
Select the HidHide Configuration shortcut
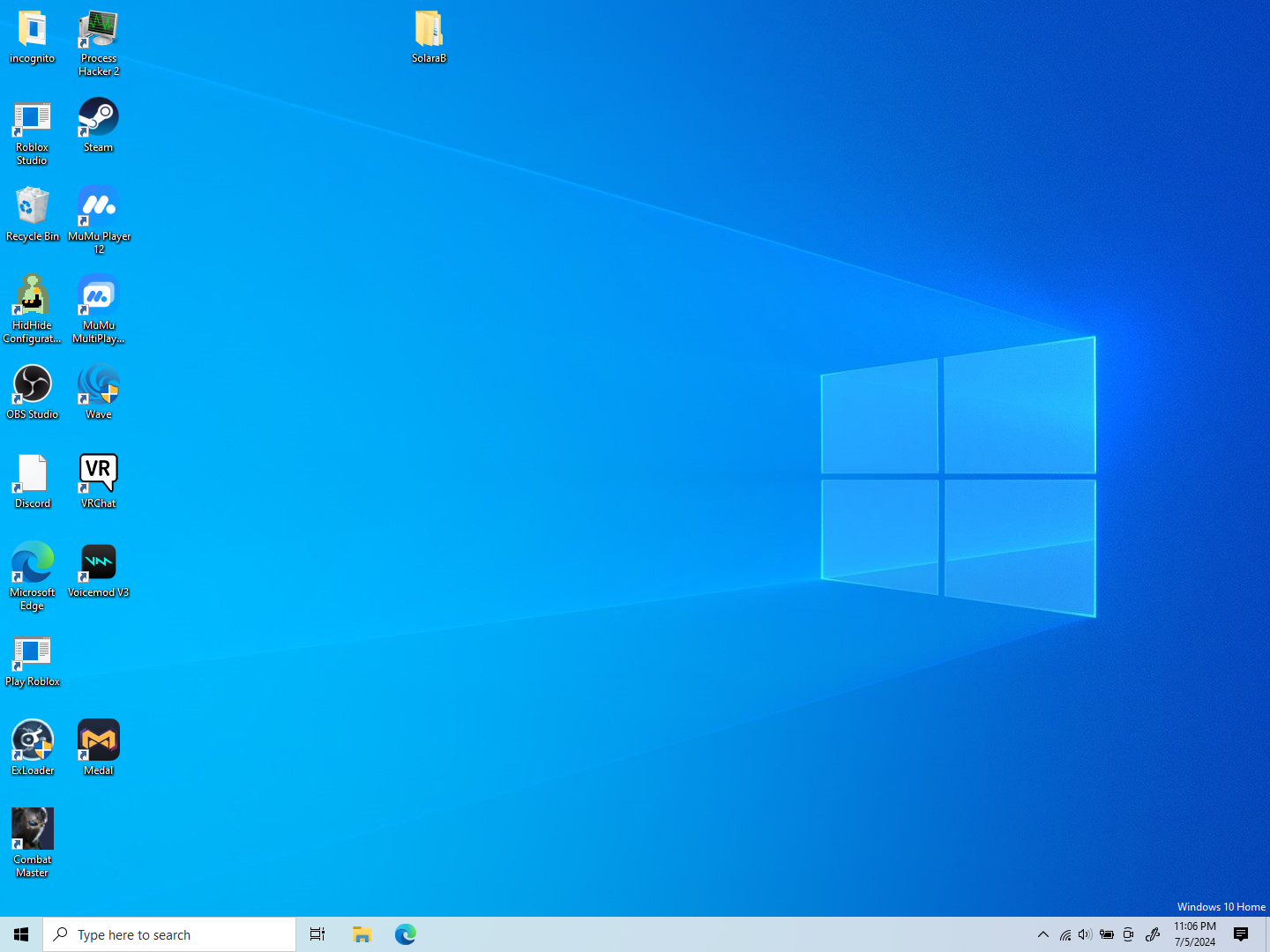[33, 309]
